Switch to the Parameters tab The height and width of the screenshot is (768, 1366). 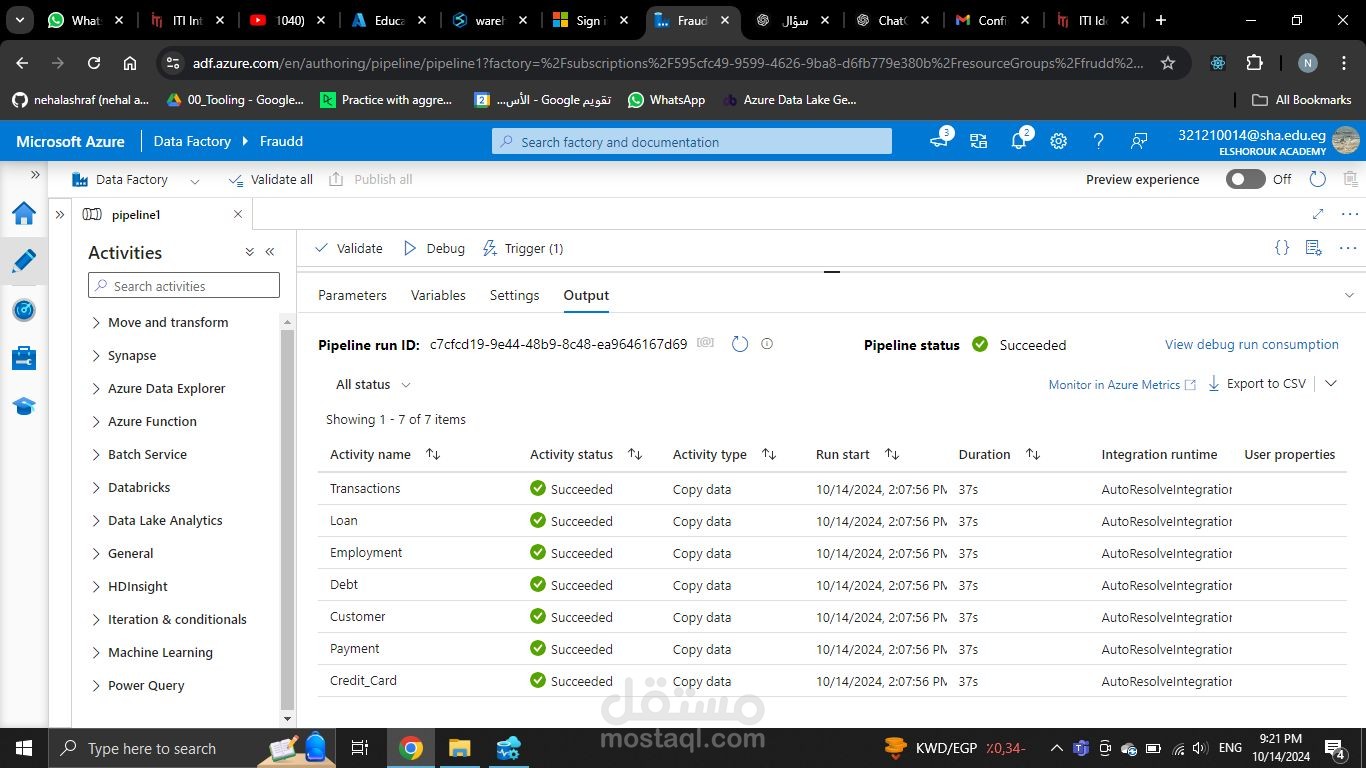coord(352,295)
